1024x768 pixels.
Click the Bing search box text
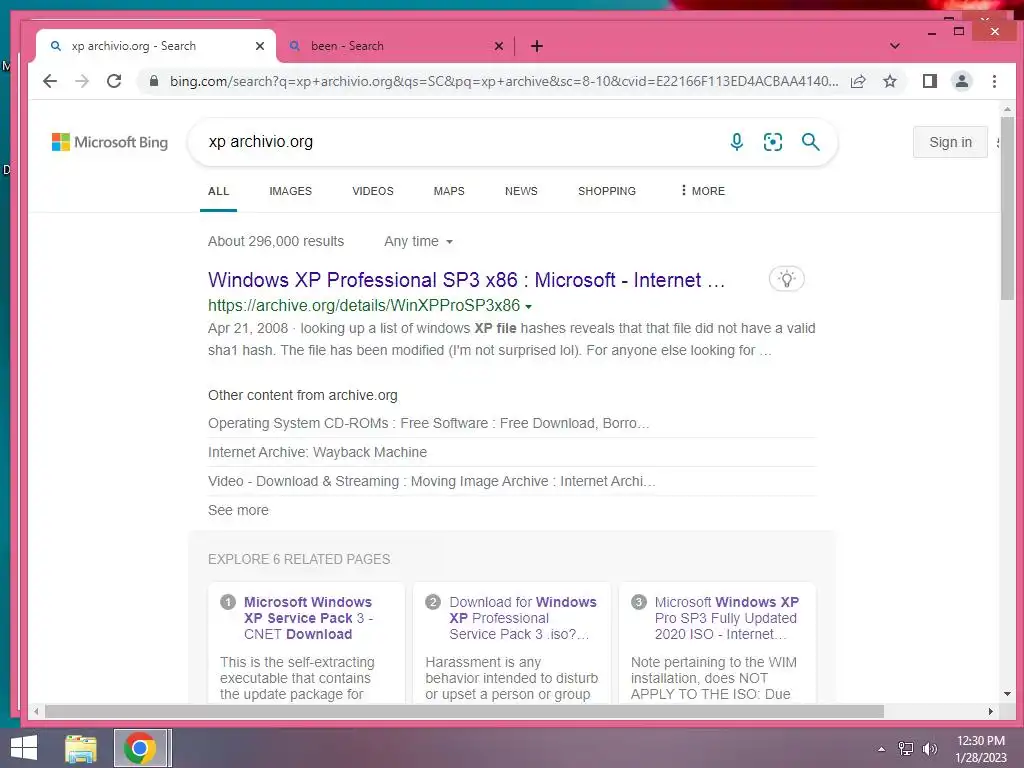pyautogui.click(x=261, y=142)
